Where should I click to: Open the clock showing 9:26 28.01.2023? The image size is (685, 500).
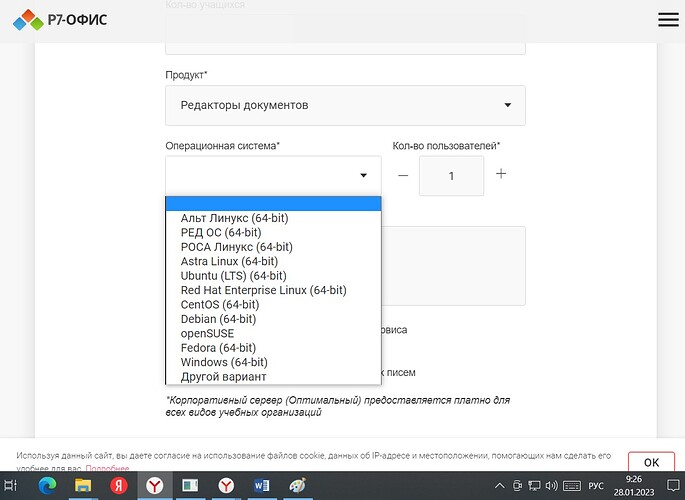[634, 486]
